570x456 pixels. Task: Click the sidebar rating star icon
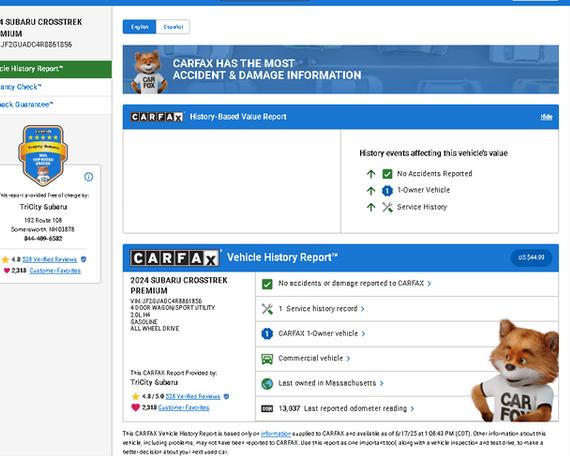click(5, 259)
